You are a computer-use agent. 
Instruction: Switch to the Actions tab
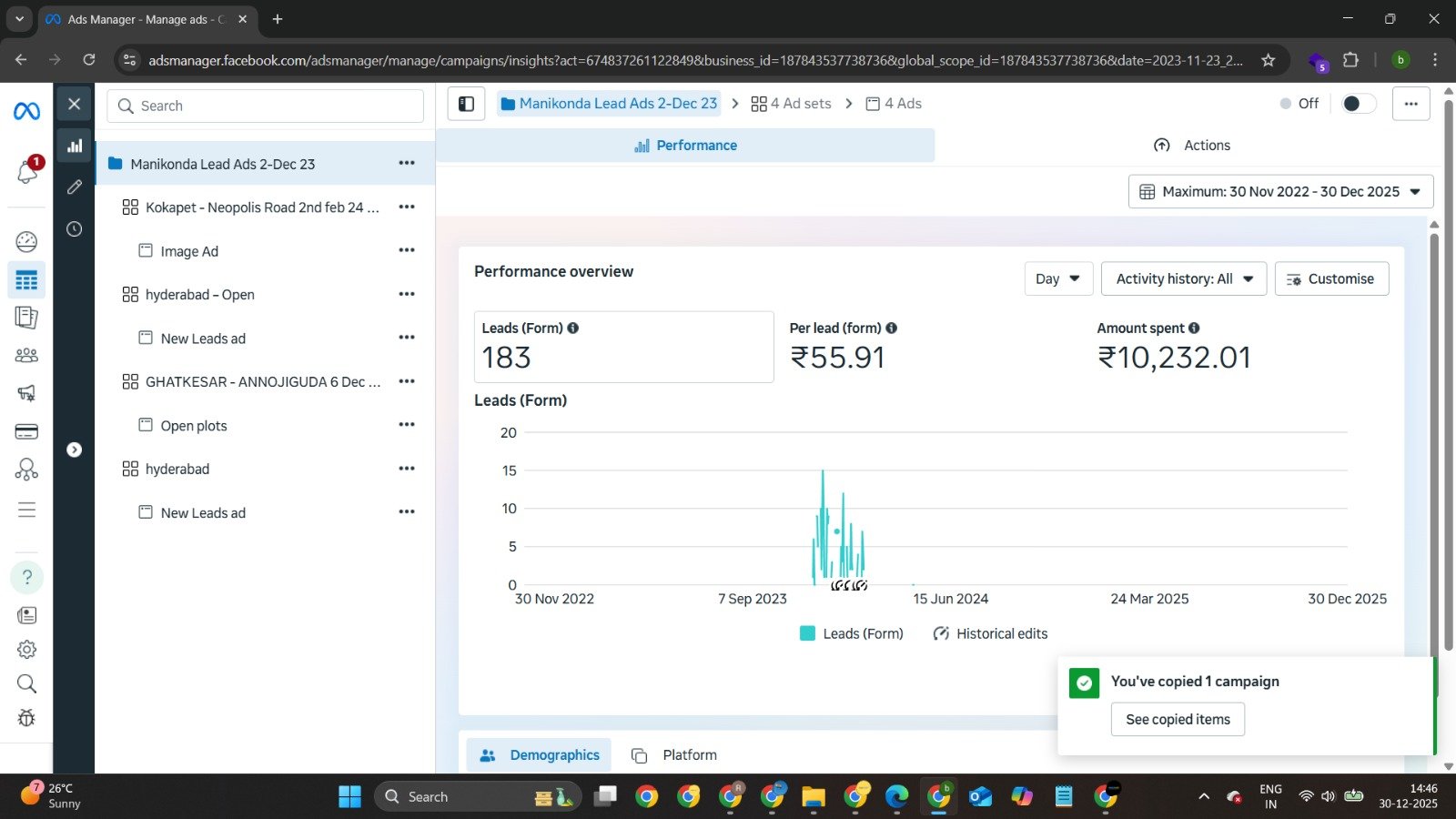(x=1192, y=146)
